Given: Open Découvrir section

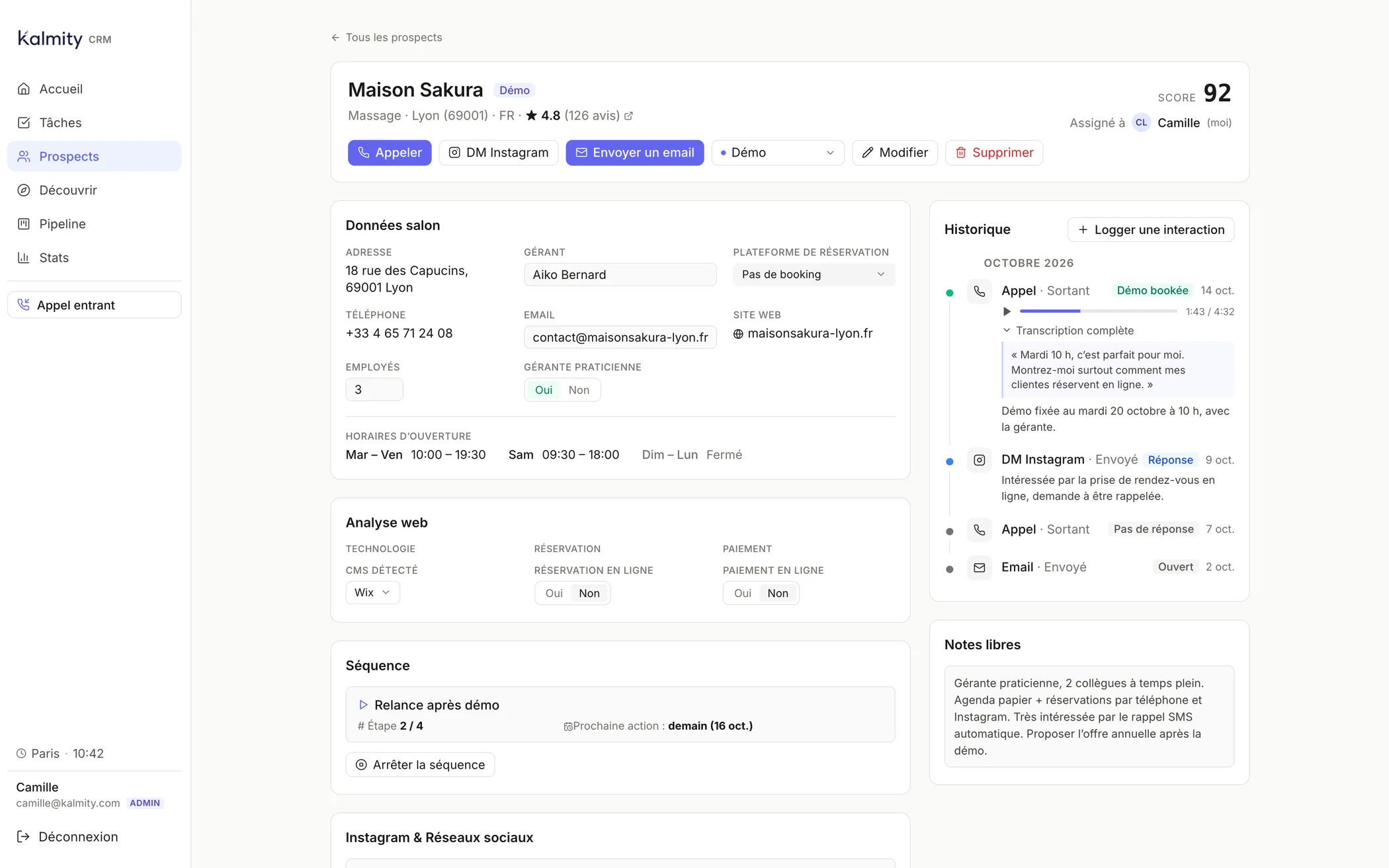Looking at the screenshot, I should click(x=94, y=190).
